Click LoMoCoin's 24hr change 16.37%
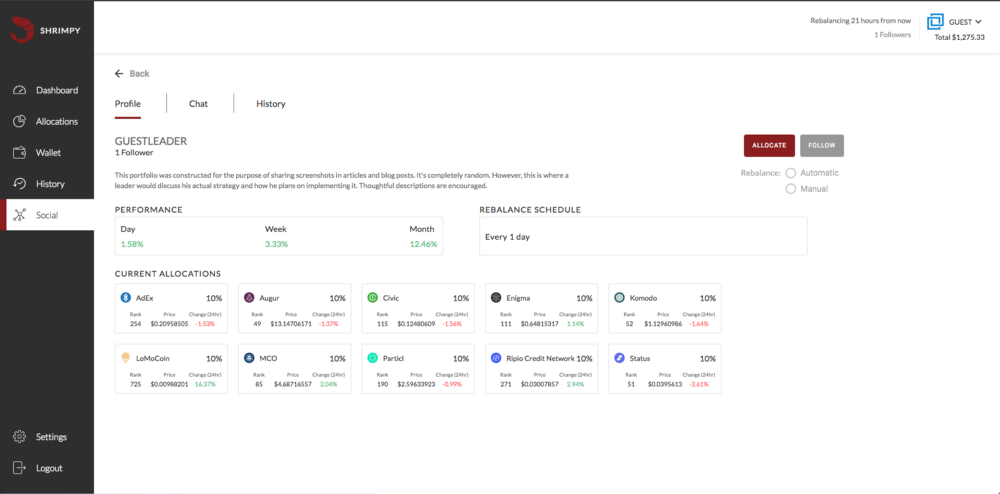Viewport: 1000px width, 494px height. (x=205, y=384)
